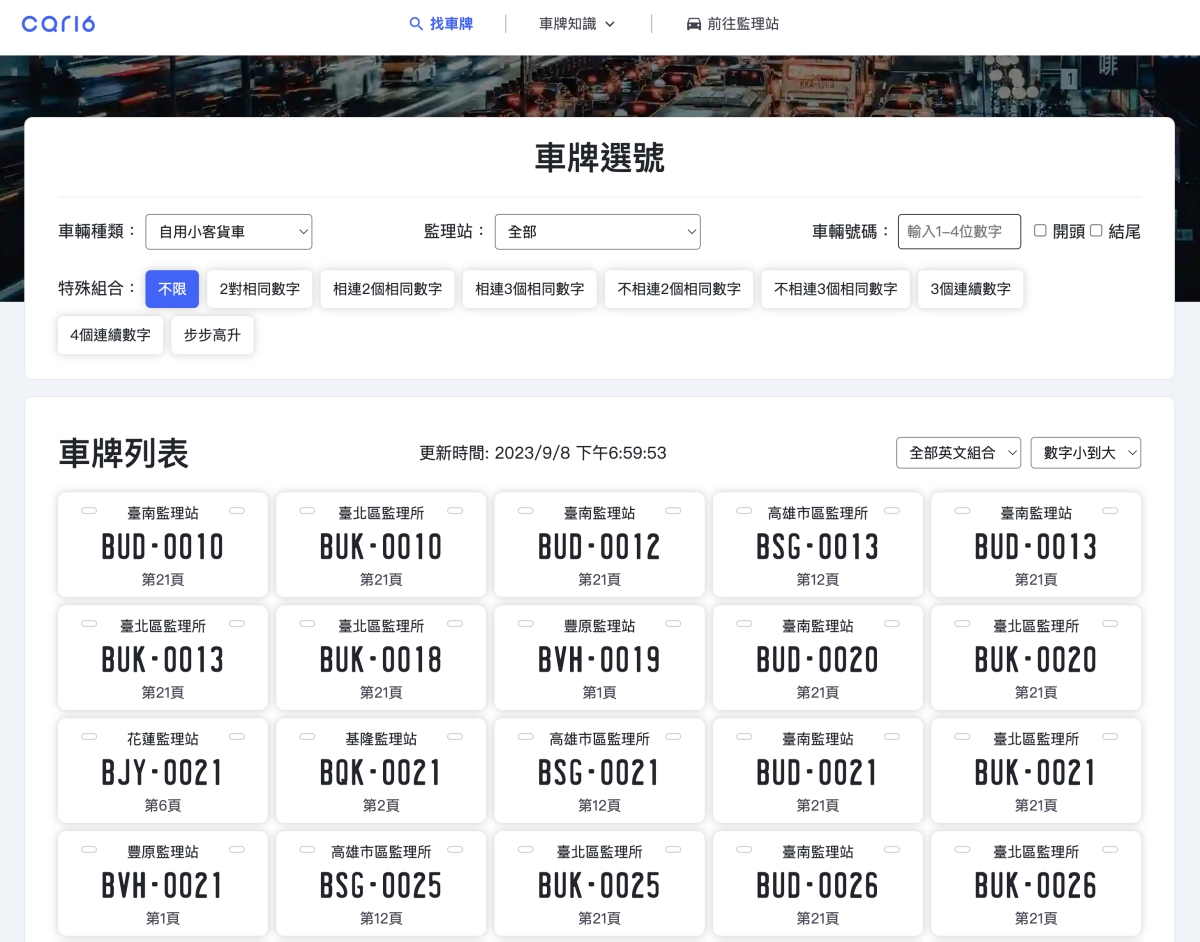The width and height of the screenshot is (1200, 942).
Task: Pick the BSG-0025 license plate card
Action: click(381, 884)
